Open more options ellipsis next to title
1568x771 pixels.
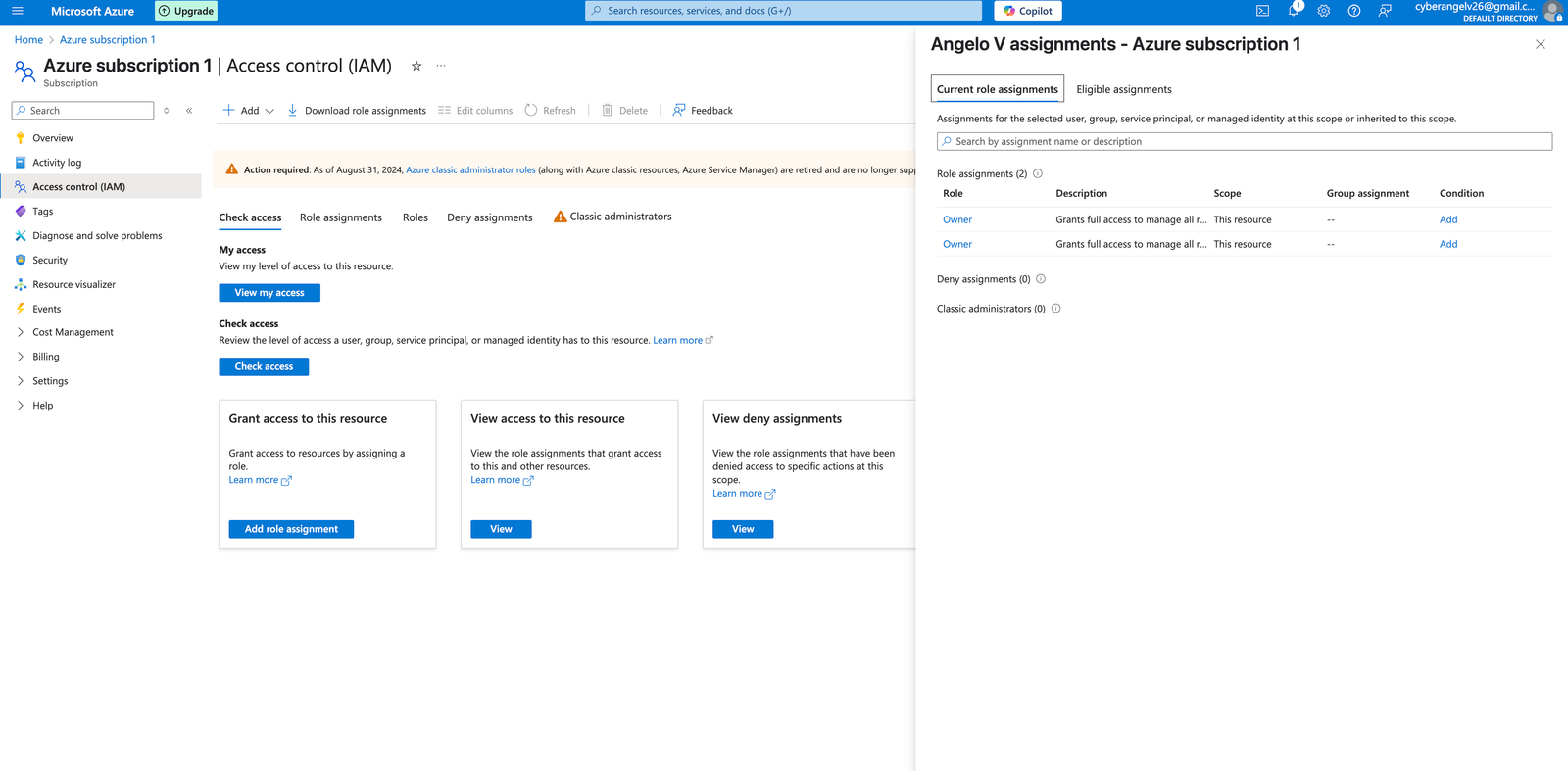click(x=441, y=66)
